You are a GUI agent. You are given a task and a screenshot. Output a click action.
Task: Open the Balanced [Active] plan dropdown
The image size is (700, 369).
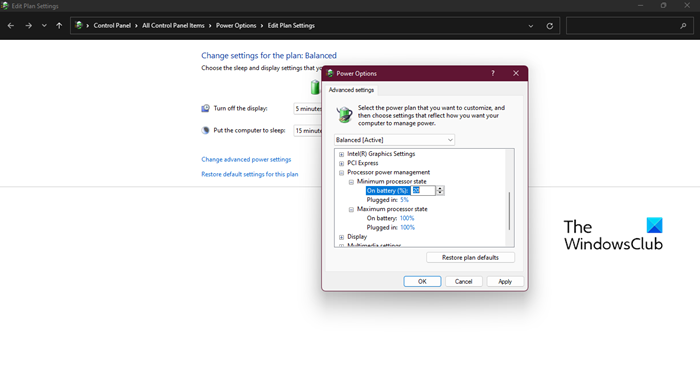pyautogui.click(x=394, y=140)
